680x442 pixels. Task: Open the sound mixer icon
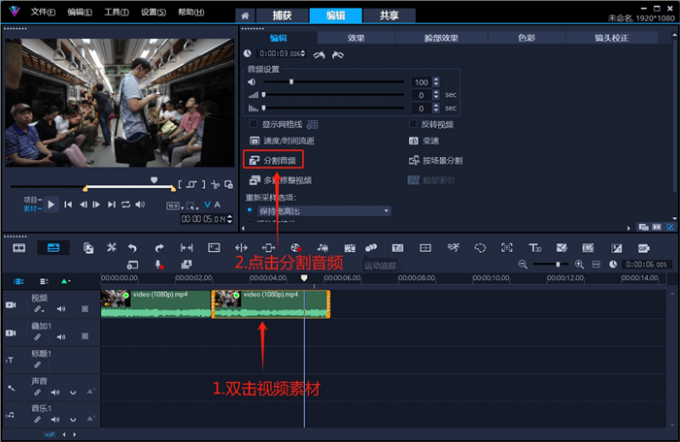tap(323, 248)
